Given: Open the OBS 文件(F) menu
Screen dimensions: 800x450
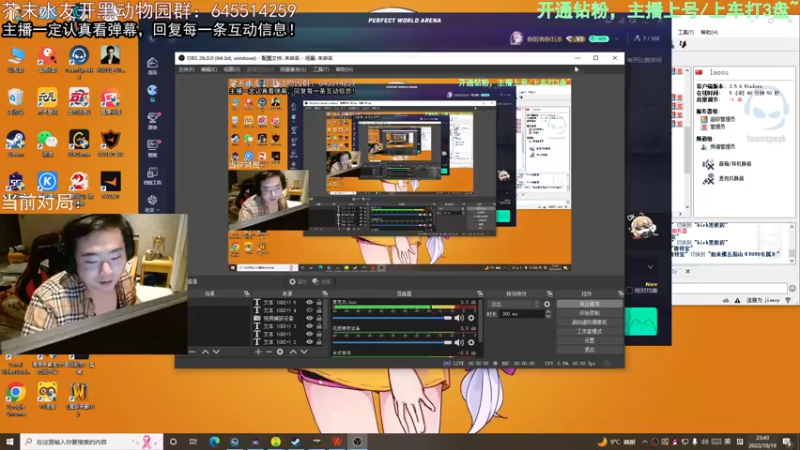Looking at the screenshot, I should tap(186, 69).
